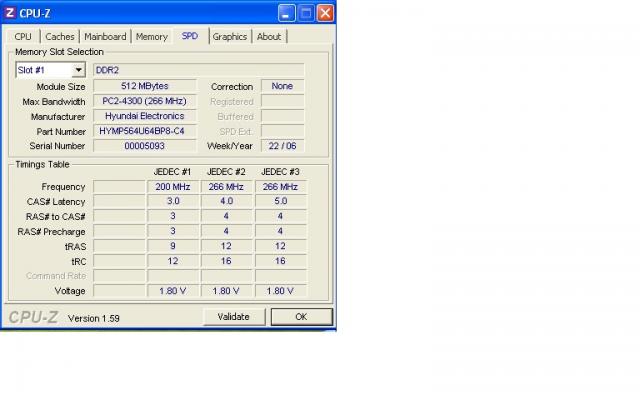Open the Graphics tab
Screen dimensions: 640x400
229,37
